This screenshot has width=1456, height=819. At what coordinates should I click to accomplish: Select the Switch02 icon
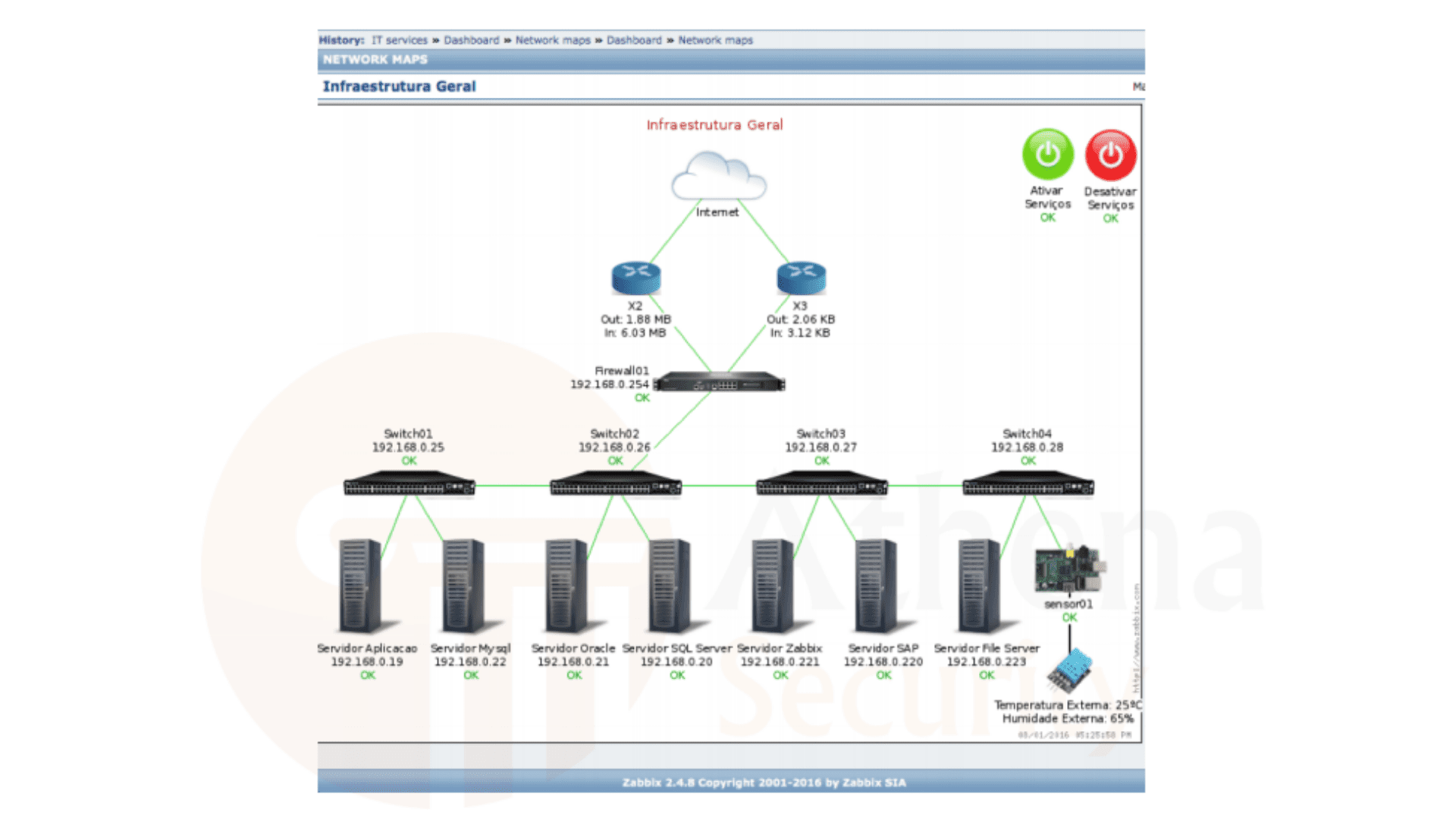click(x=614, y=486)
